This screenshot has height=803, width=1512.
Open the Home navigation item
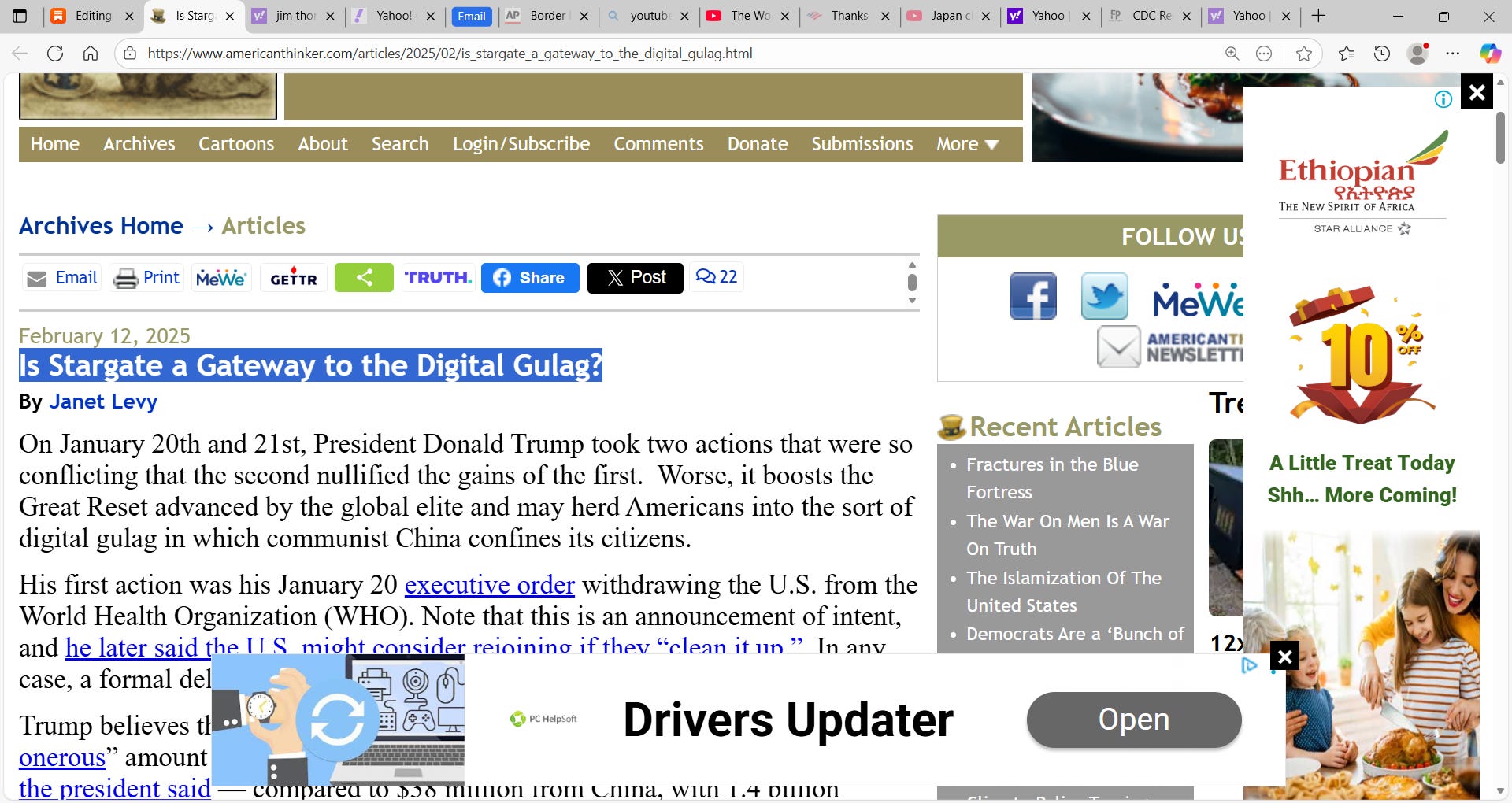(x=55, y=144)
